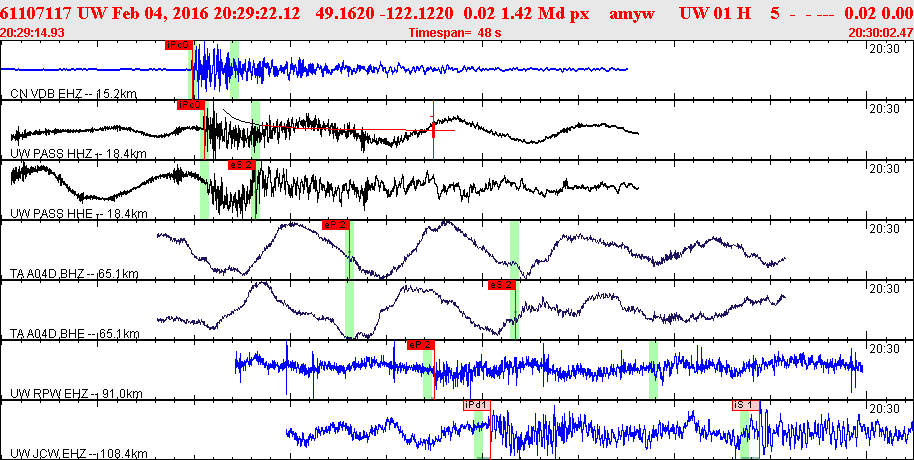Select the TA A04D BHE channel label
Image resolution: width=914 pixels, height=460 pixels.
(75, 333)
